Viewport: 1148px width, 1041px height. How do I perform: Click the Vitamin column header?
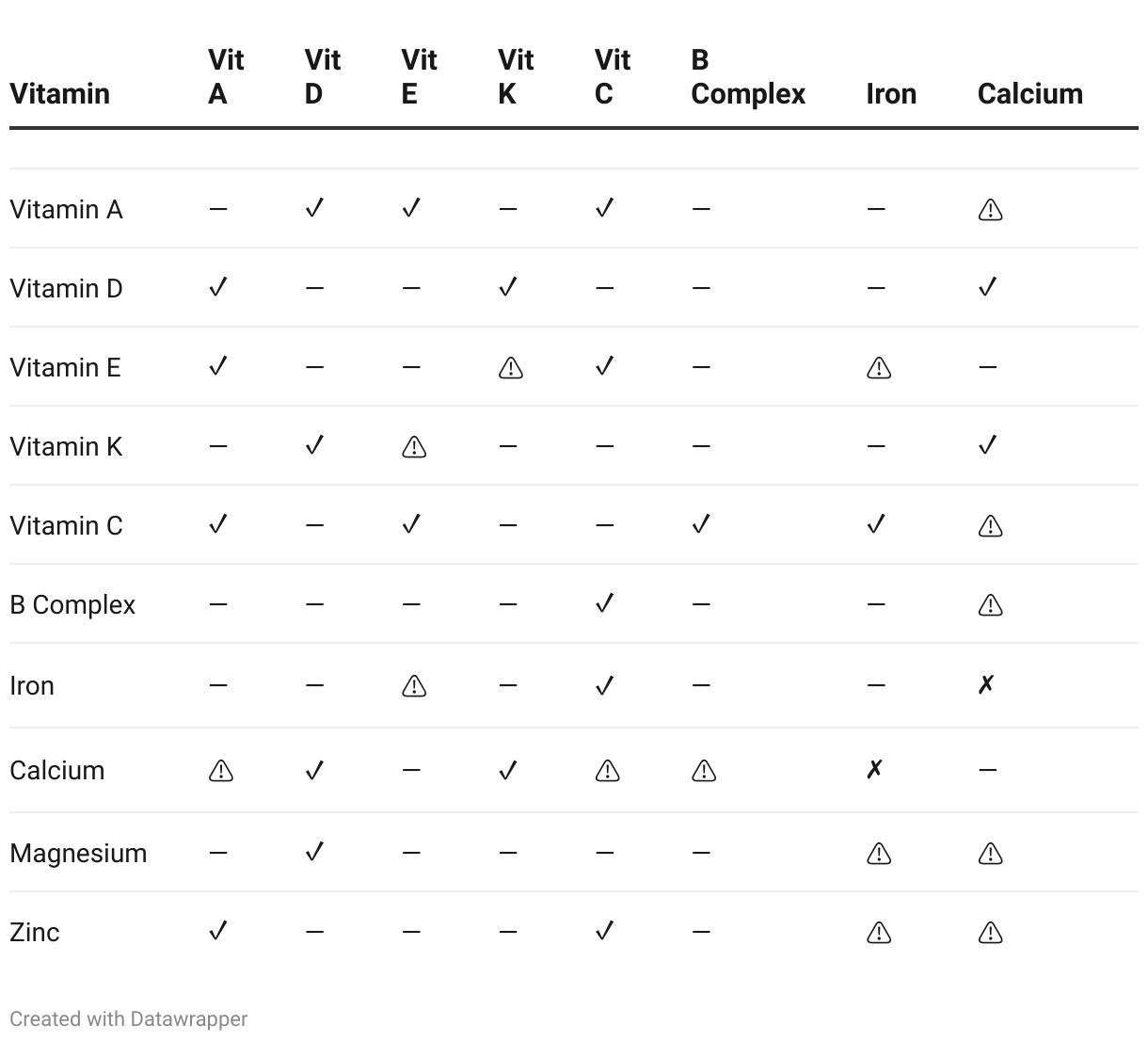point(60,93)
